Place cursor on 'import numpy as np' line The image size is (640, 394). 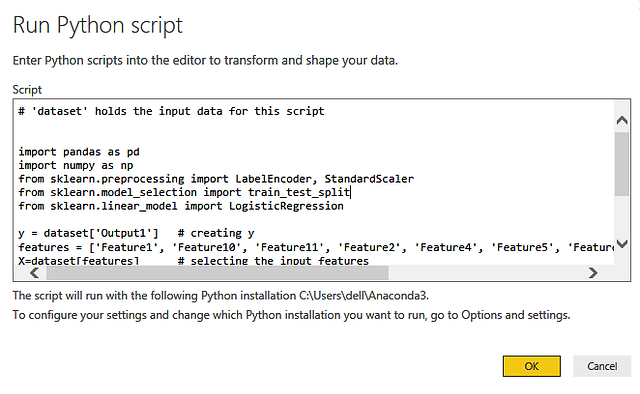(76, 165)
